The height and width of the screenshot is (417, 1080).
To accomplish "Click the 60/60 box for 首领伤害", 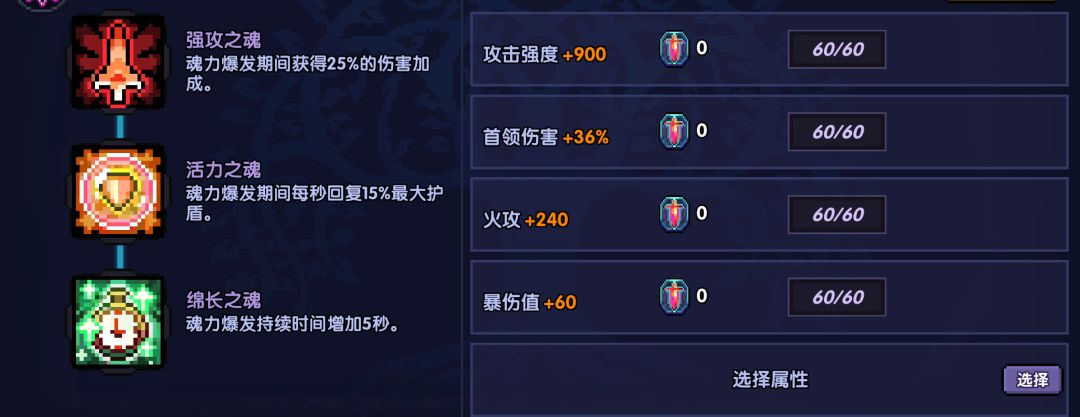I will 837,132.
